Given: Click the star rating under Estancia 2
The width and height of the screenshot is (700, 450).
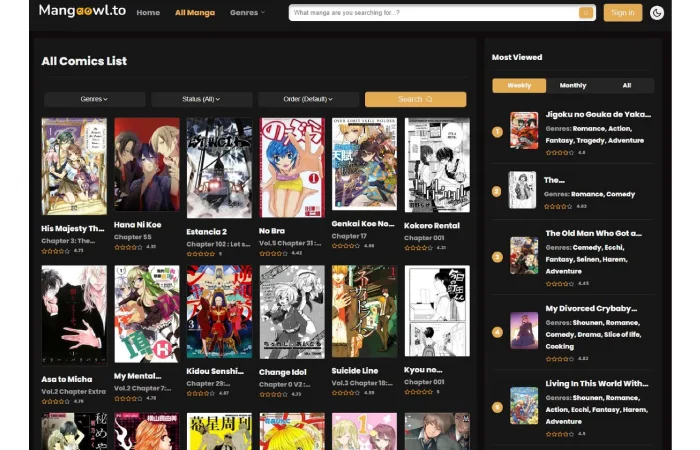Looking at the screenshot, I should [x=201, y=254].
